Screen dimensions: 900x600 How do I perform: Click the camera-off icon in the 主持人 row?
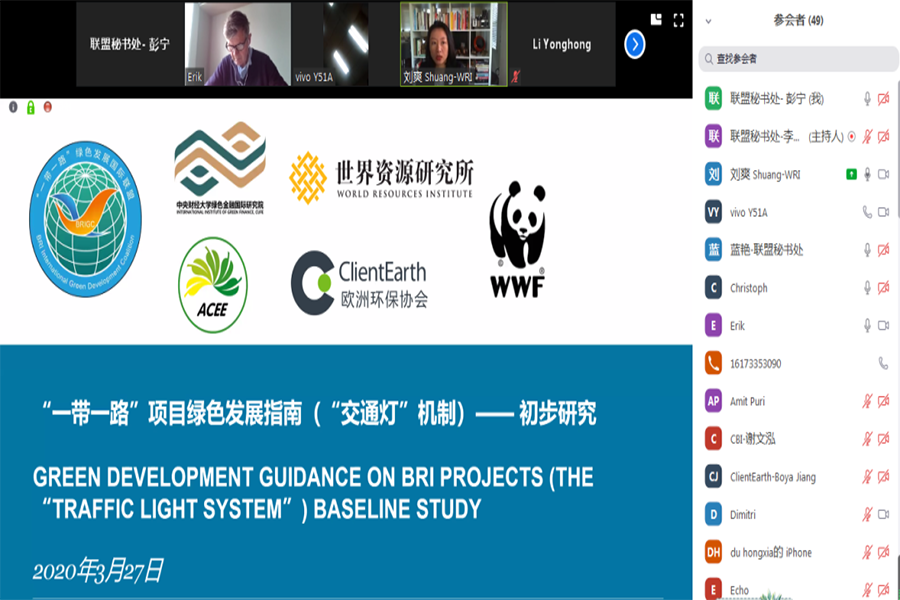tap(884, 137)
